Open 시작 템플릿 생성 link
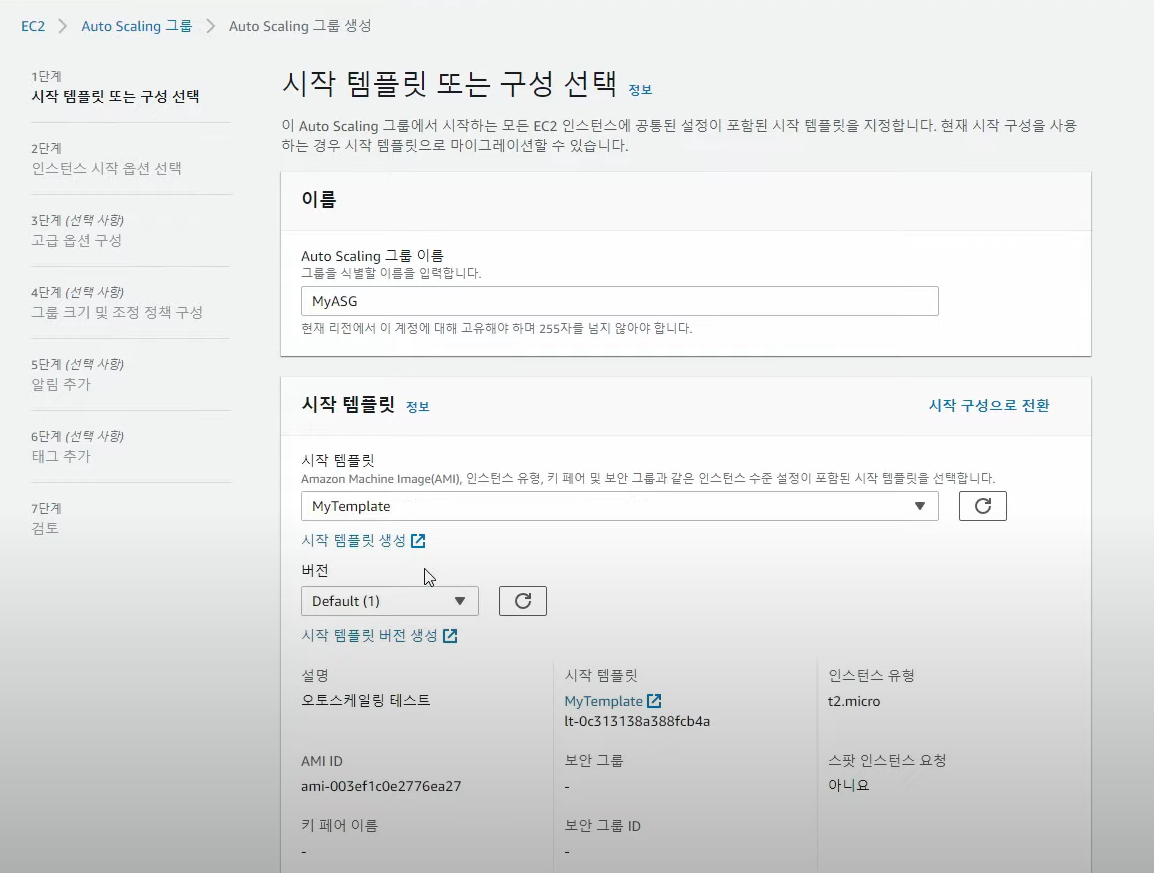 [x=353, y=540]
